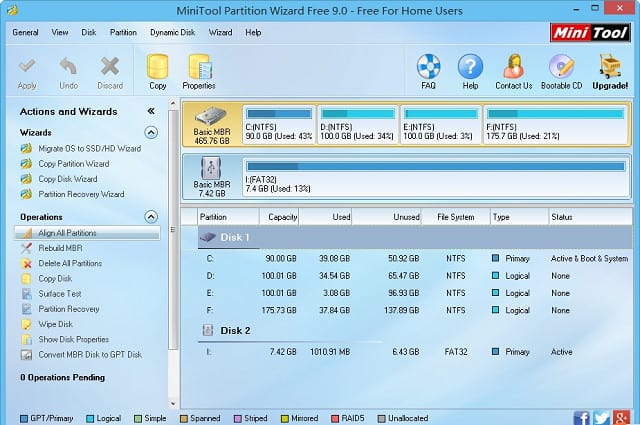Open the Partition menu
Screen dimensions: 640x425
click(x=123, y=32)
